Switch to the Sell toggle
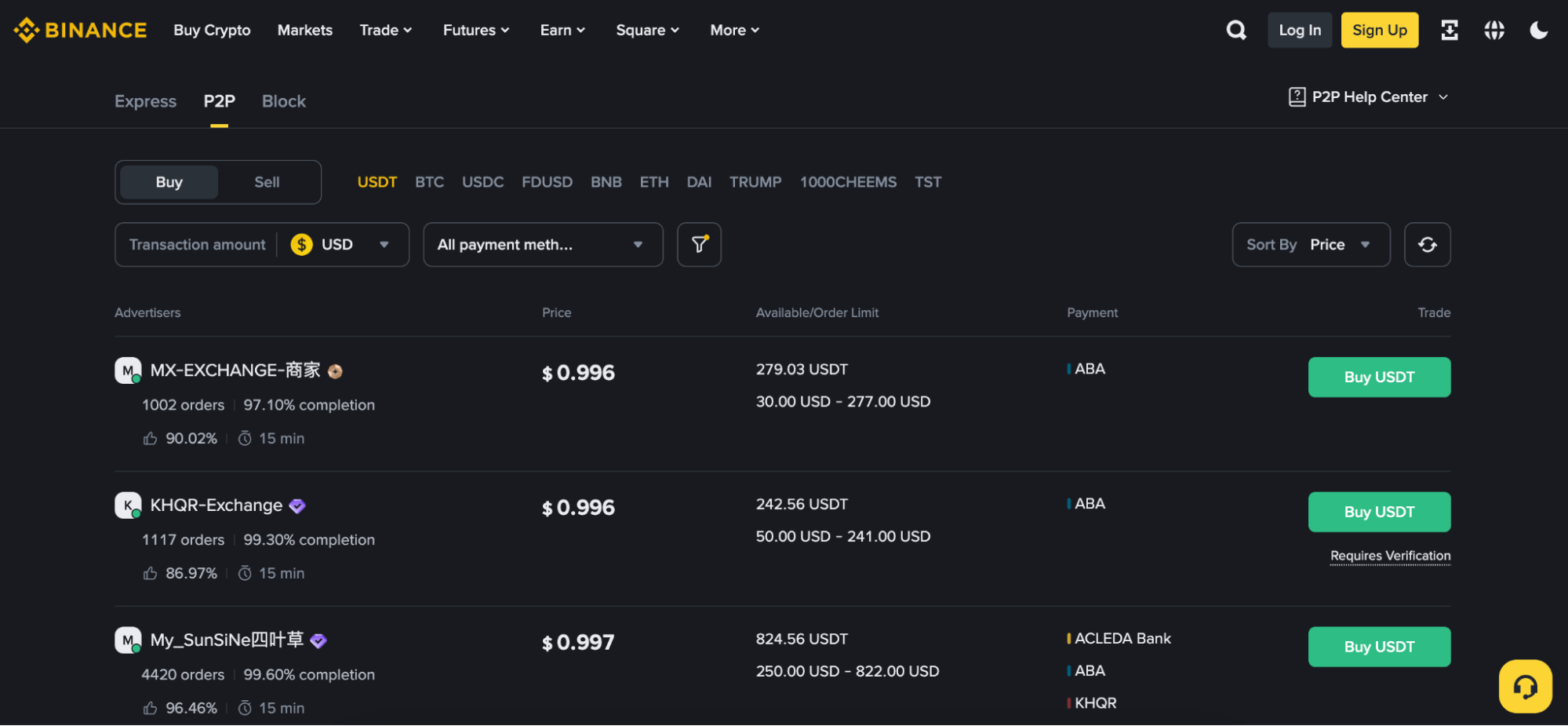Screen dimensions: 1568x726 267,182
